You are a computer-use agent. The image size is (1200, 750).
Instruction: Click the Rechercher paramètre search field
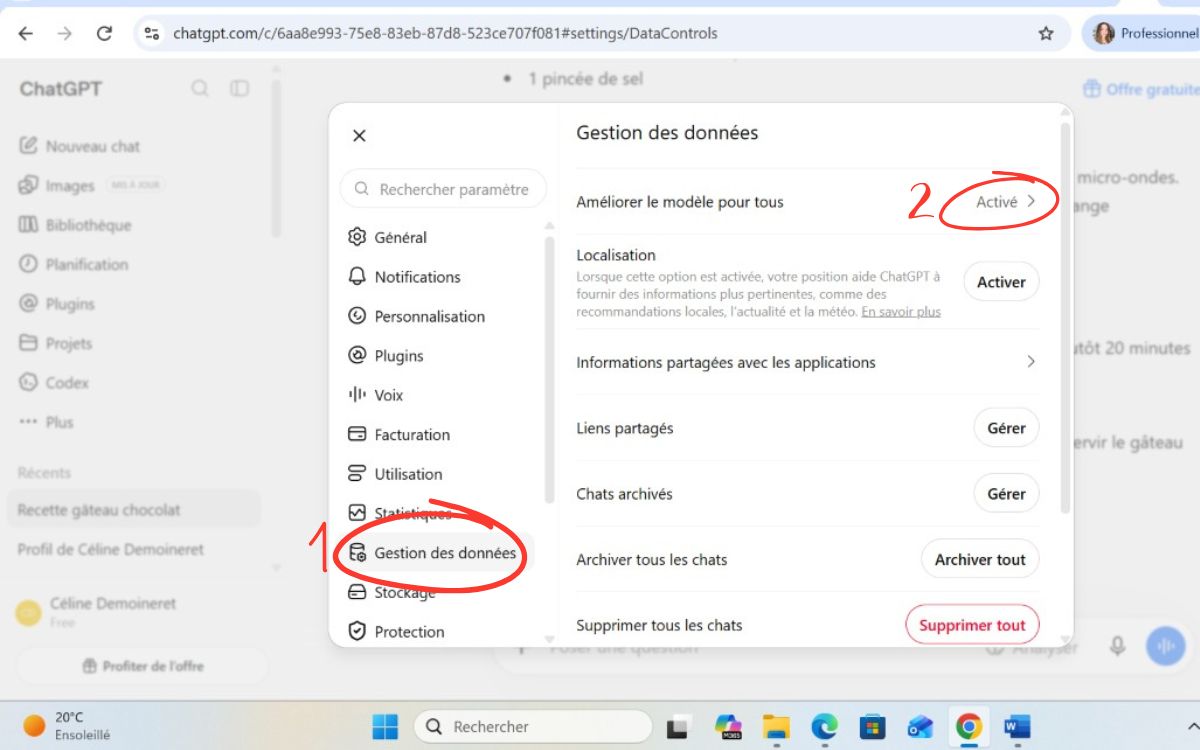[444, 189]
